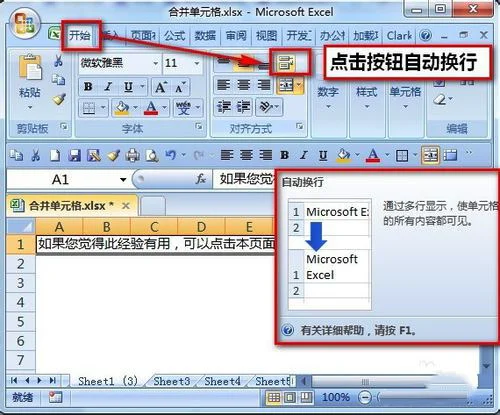Screen dimensions: 500x415
Task: Click the zoom out minus button
Action: (x=365, y=397)
